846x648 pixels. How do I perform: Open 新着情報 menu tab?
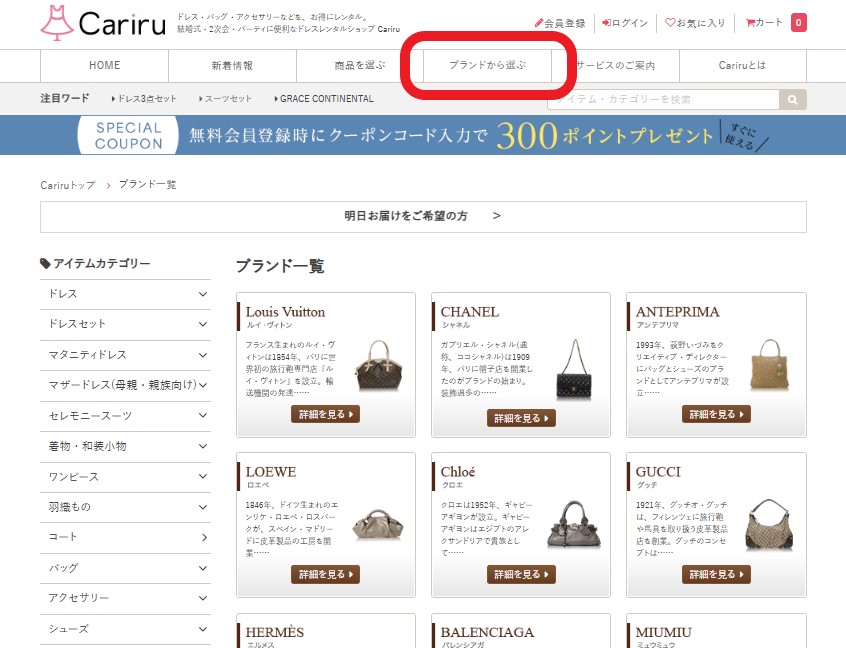(x=233, y=66)
